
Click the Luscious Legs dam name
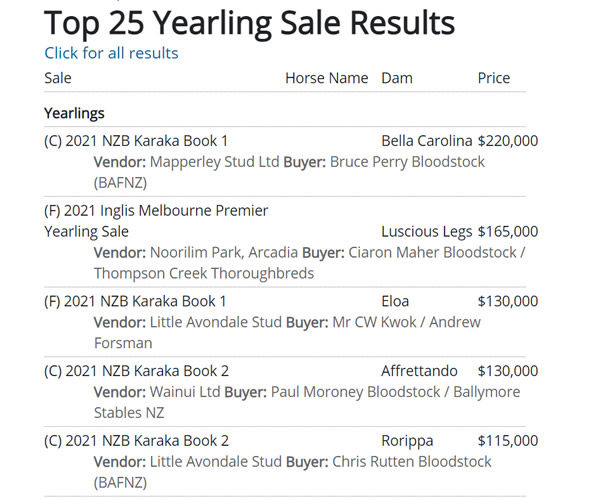[425, 232]
